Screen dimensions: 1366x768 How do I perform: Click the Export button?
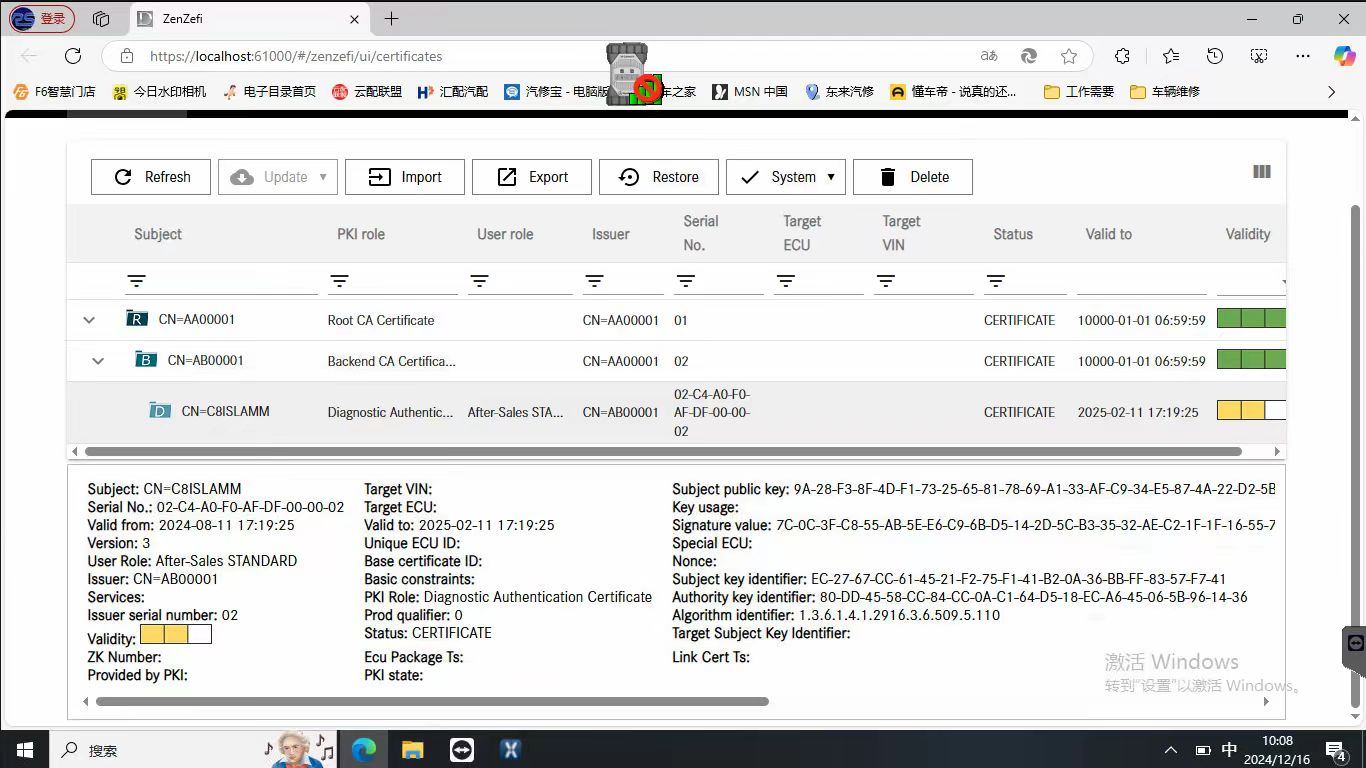click(532, 177)
